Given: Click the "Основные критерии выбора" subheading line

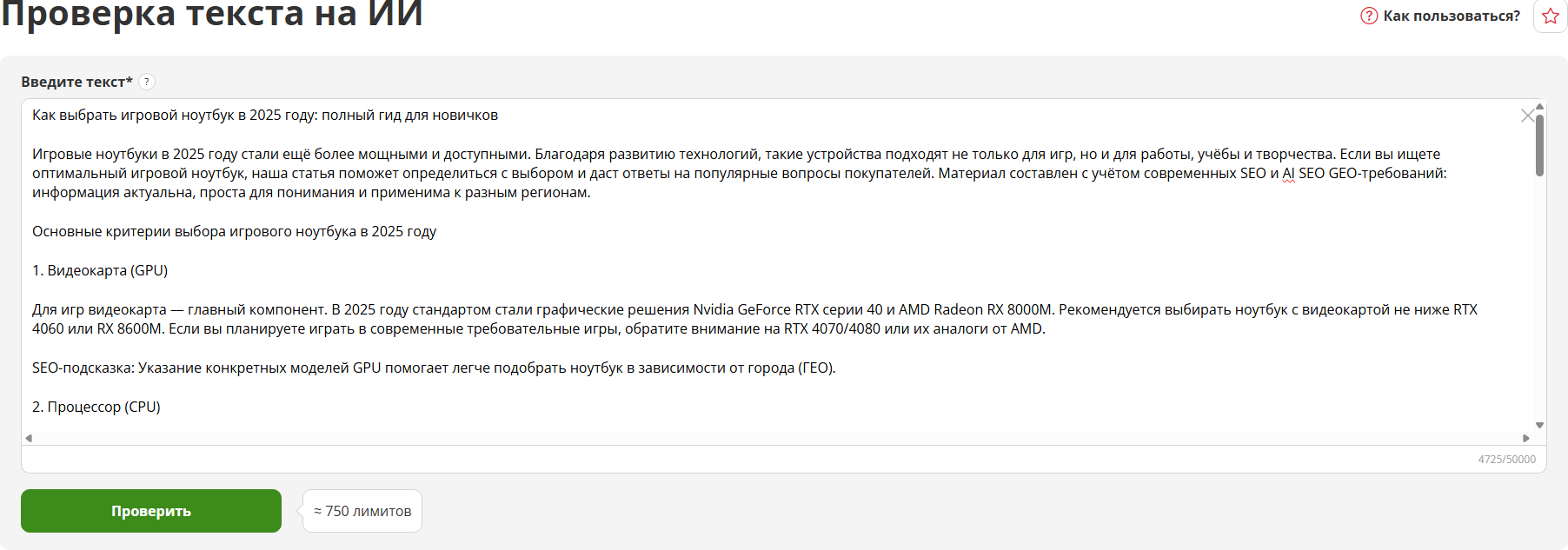Looking at the screenshot, I should tap(234, 232).
